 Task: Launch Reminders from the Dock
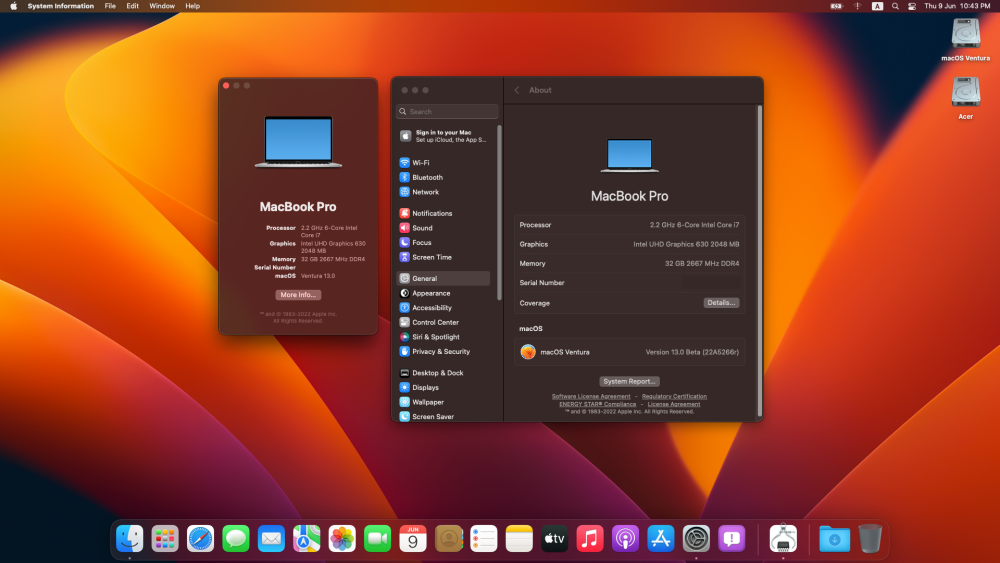pyautogui.click(x=483, y=539)
